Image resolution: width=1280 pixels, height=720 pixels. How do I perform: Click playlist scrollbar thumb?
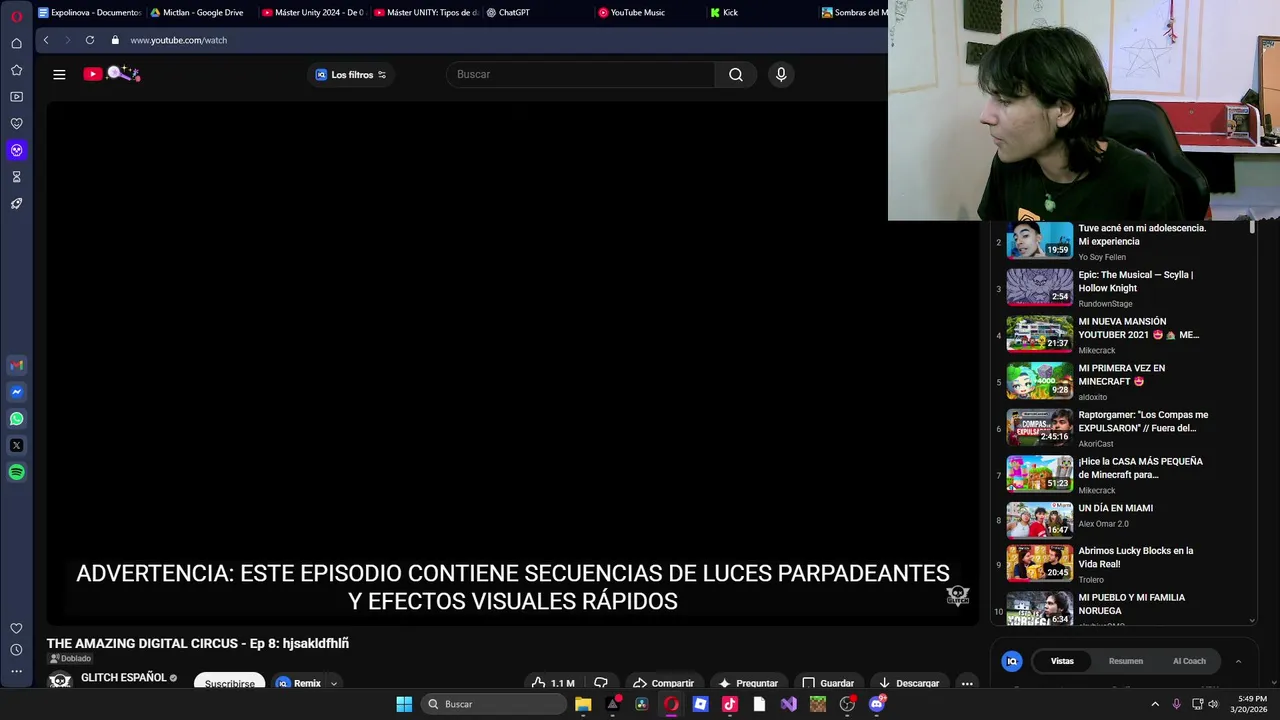(1252, 228)
